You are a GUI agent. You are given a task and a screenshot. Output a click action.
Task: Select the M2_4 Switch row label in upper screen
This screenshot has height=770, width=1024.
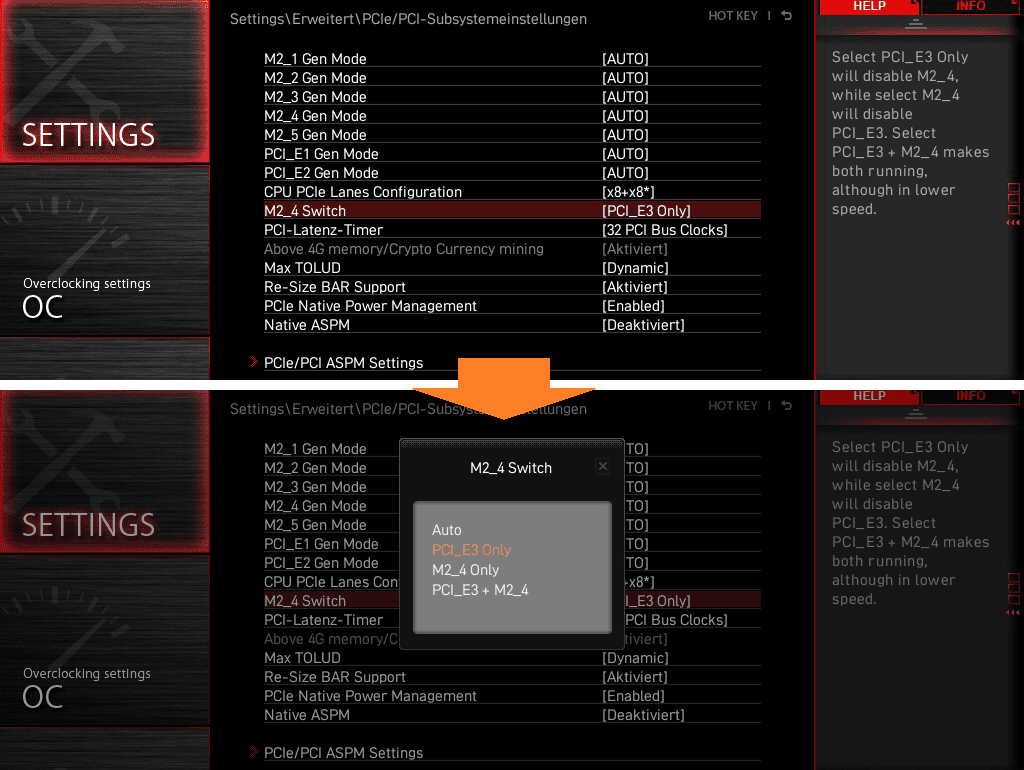(305, 211)
